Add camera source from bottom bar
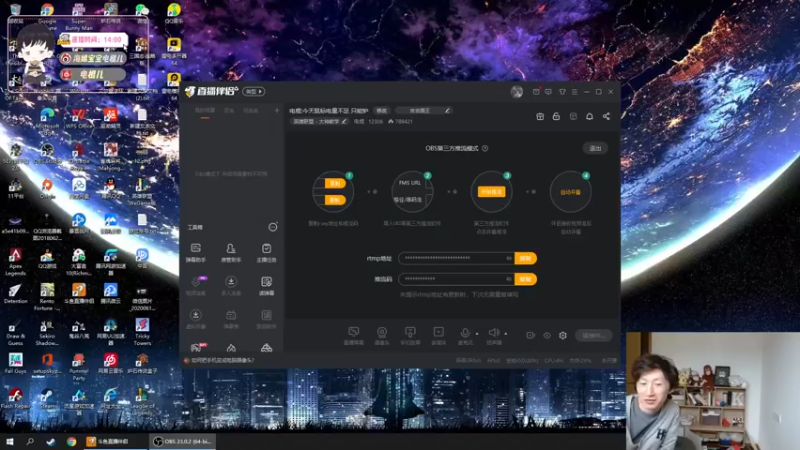 pyautogui.click(x=382, y=335)
